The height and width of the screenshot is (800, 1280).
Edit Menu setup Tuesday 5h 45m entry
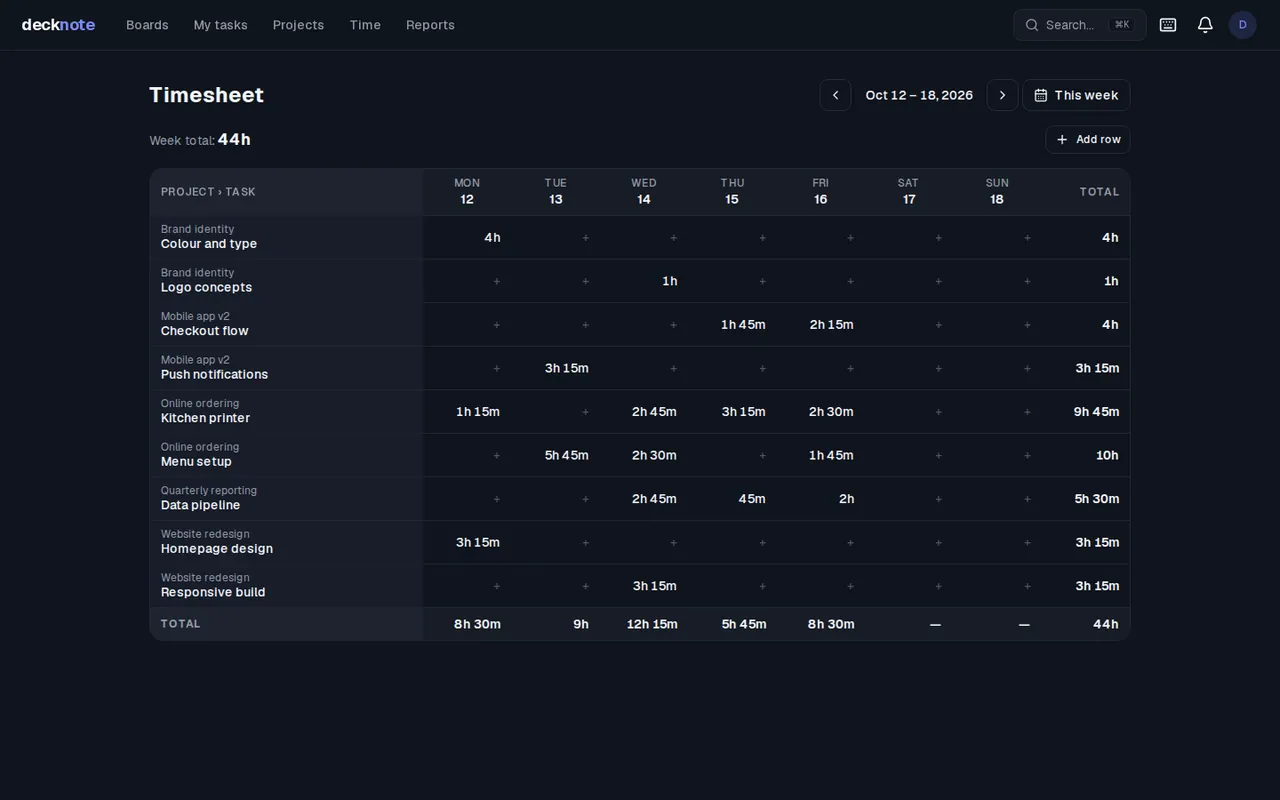coord(567,455)
